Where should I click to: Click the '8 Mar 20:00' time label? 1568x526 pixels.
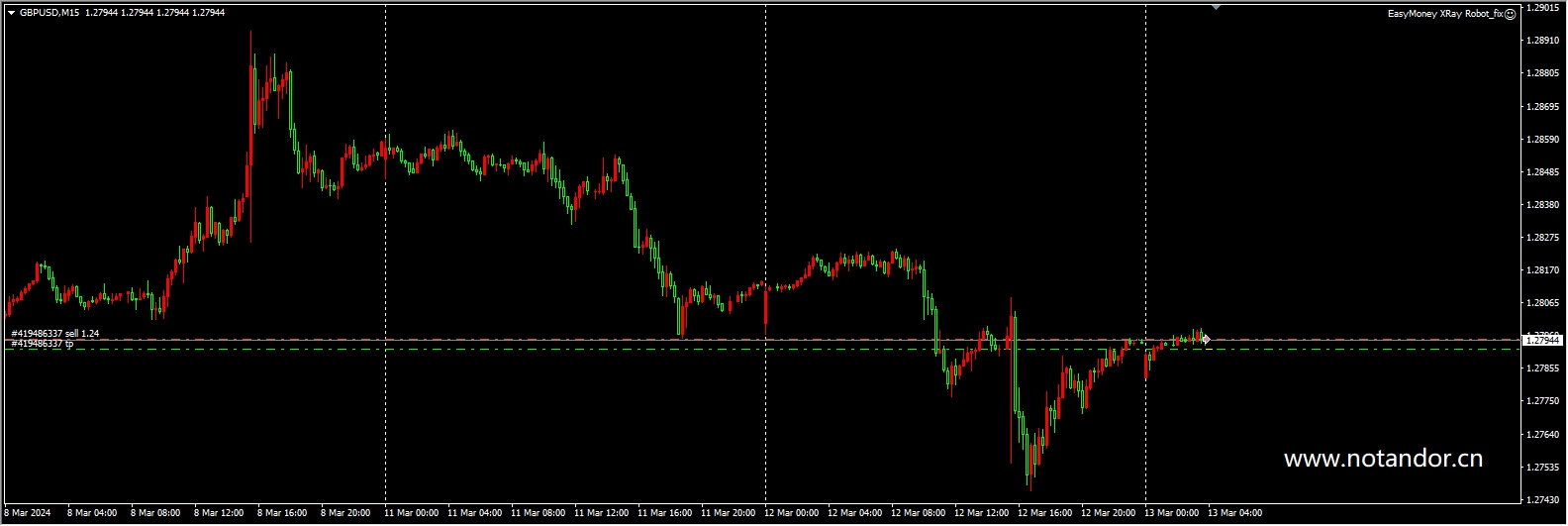345,513
